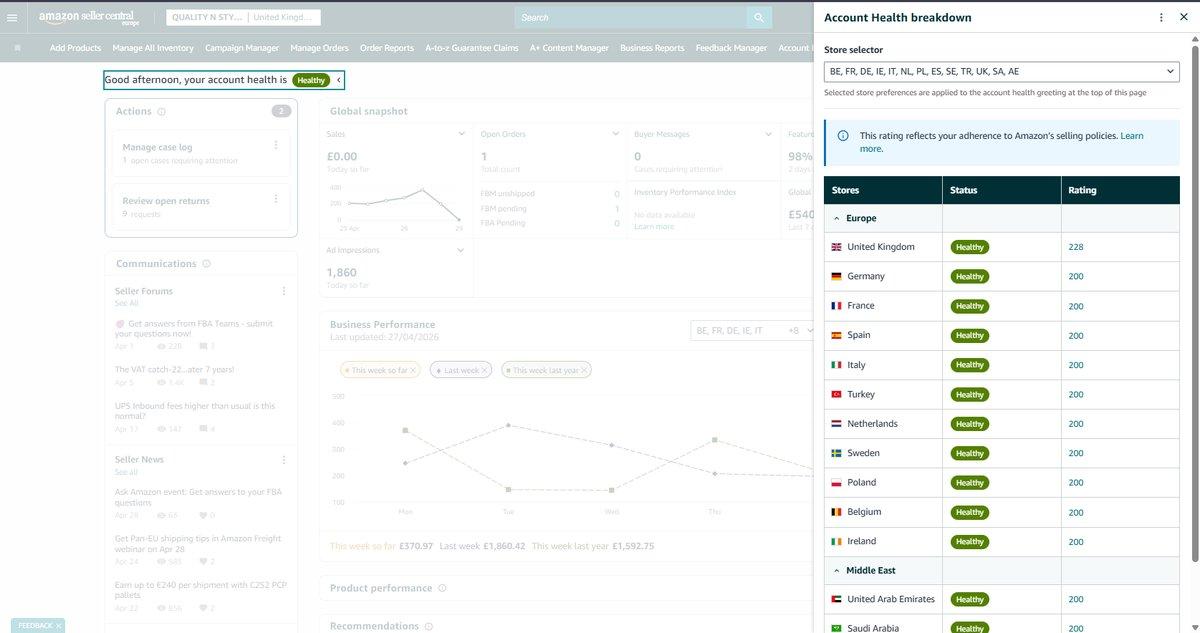1200x633 pixels.
Task: Click the United Kingdom flag icon
Action: tap(836, 247)
